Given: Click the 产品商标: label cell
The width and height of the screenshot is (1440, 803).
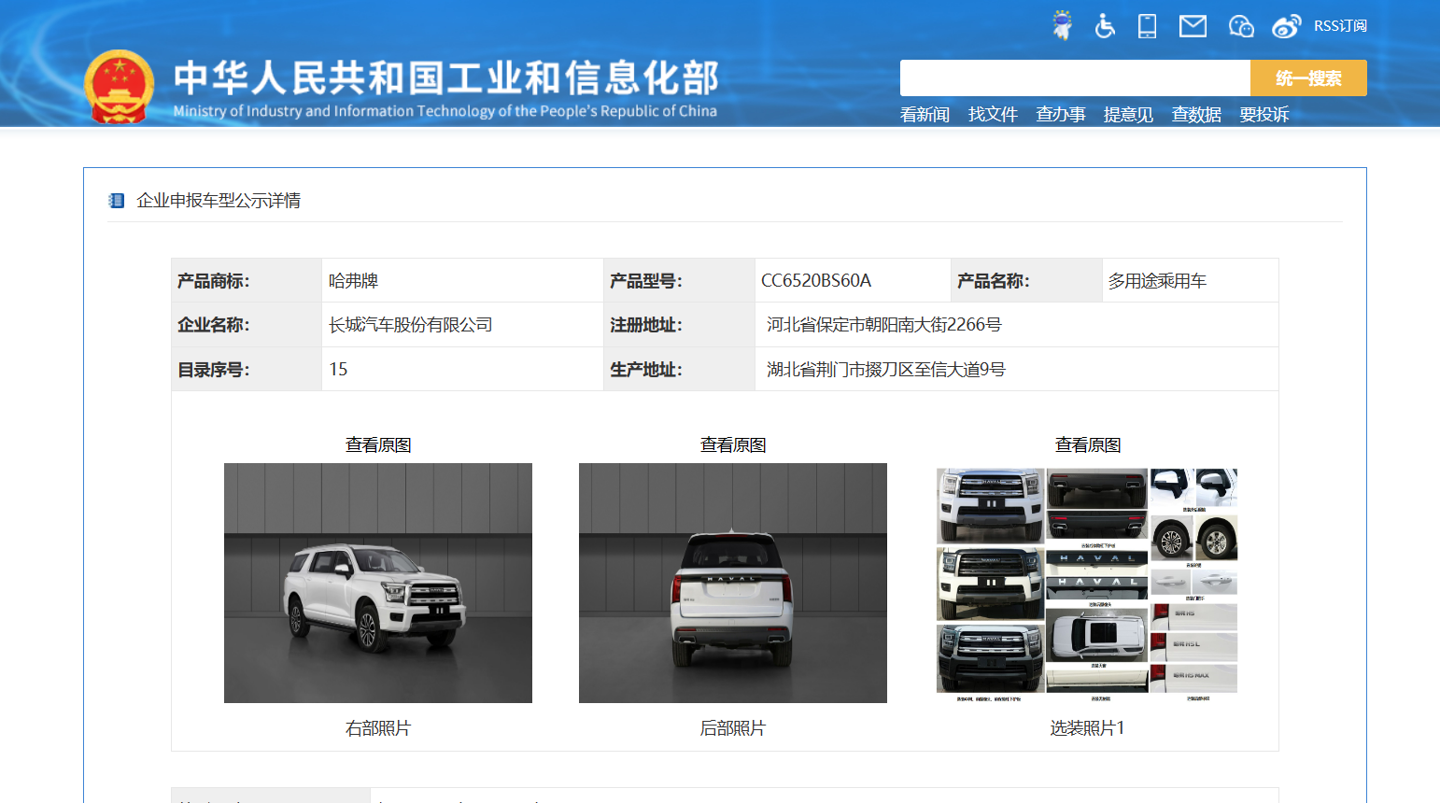Looking at the screenshot, I should pyautogui.click(x=247, y=281).
